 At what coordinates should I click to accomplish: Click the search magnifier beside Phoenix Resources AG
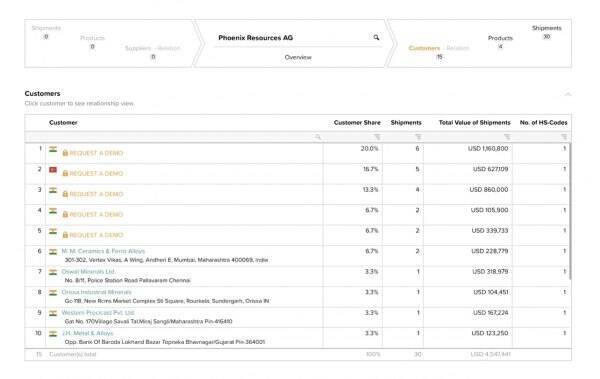(x=376, y=37)
